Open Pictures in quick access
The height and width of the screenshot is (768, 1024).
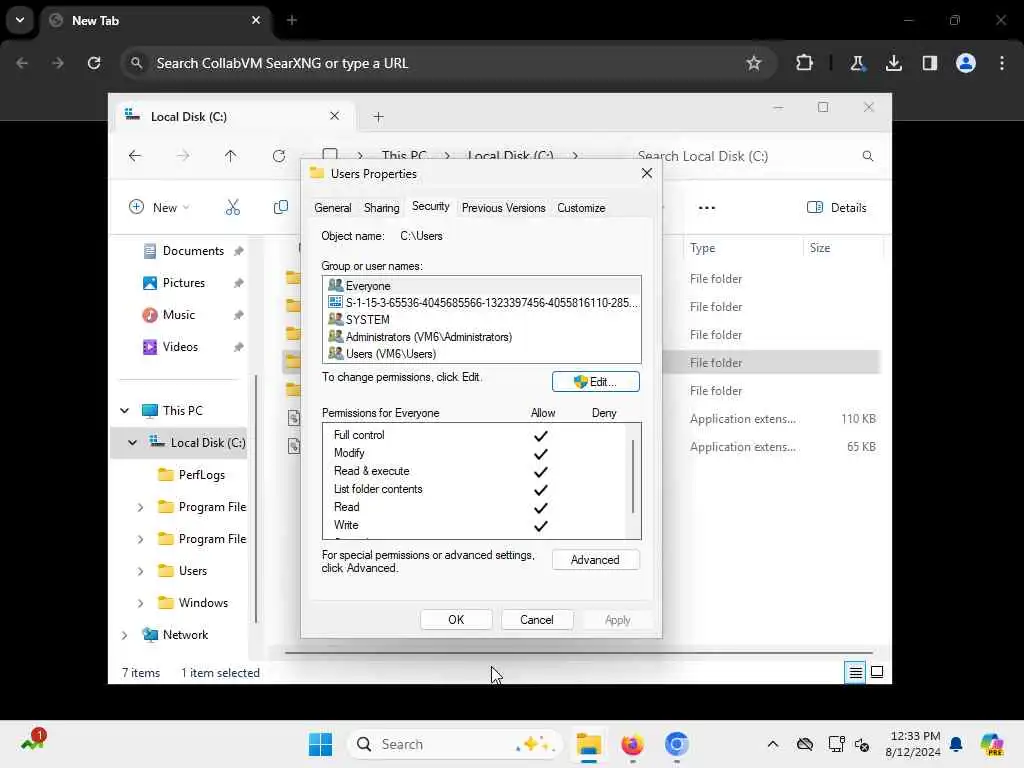[184, 283]
